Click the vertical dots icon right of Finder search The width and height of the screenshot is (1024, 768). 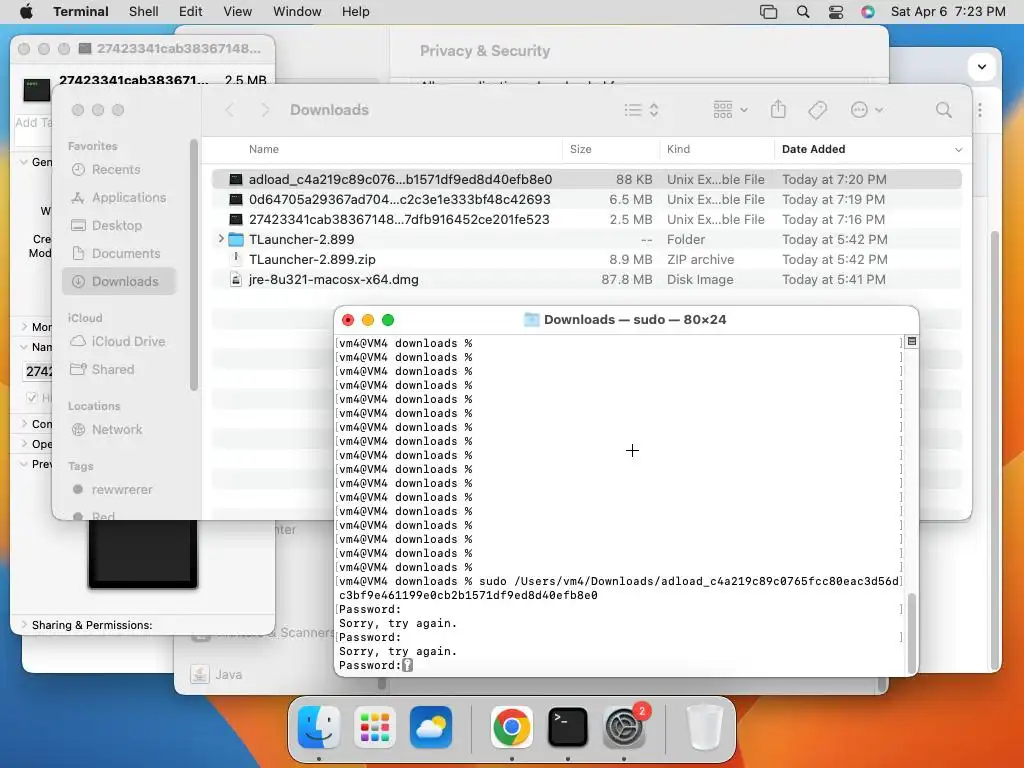pyautogui.click(x=980, y=110)
